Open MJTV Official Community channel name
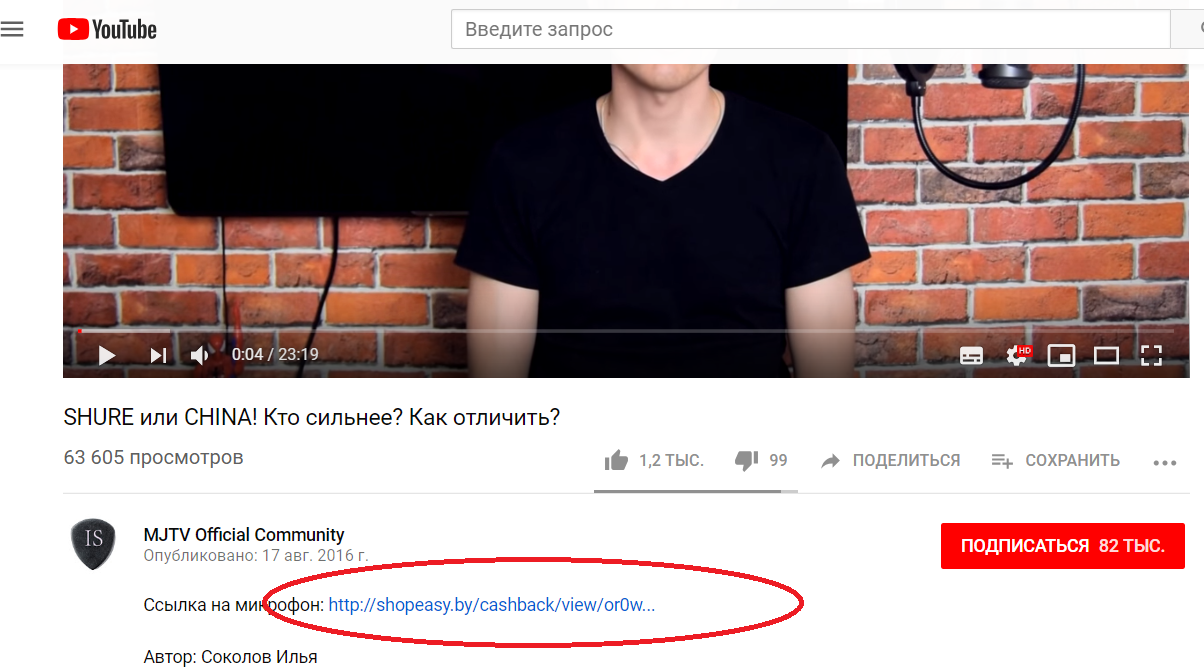 [x=244, y=534]
